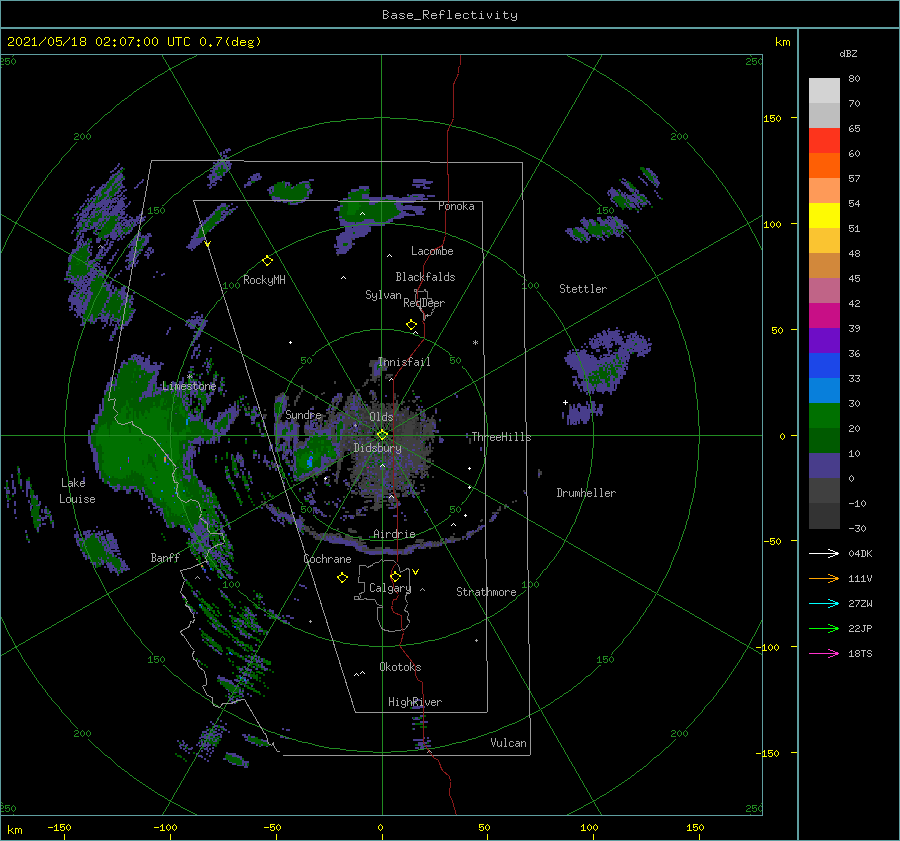Click the Okotoks city label

pos(401,667)
